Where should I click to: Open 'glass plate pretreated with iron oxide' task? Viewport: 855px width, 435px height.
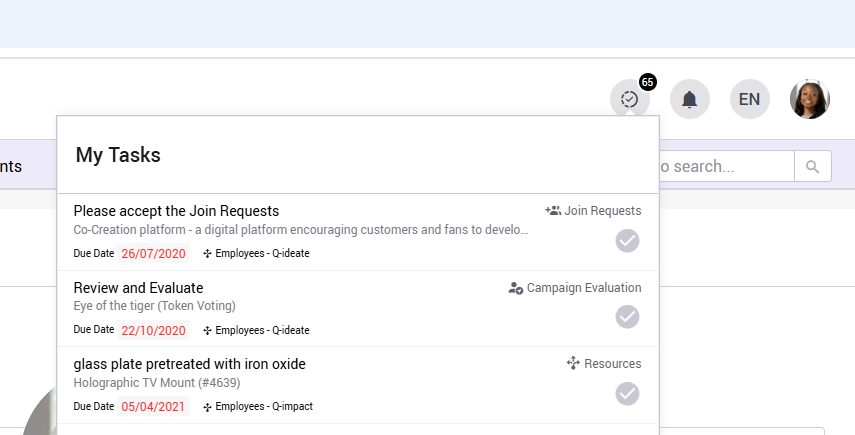(x=190, y=364)
